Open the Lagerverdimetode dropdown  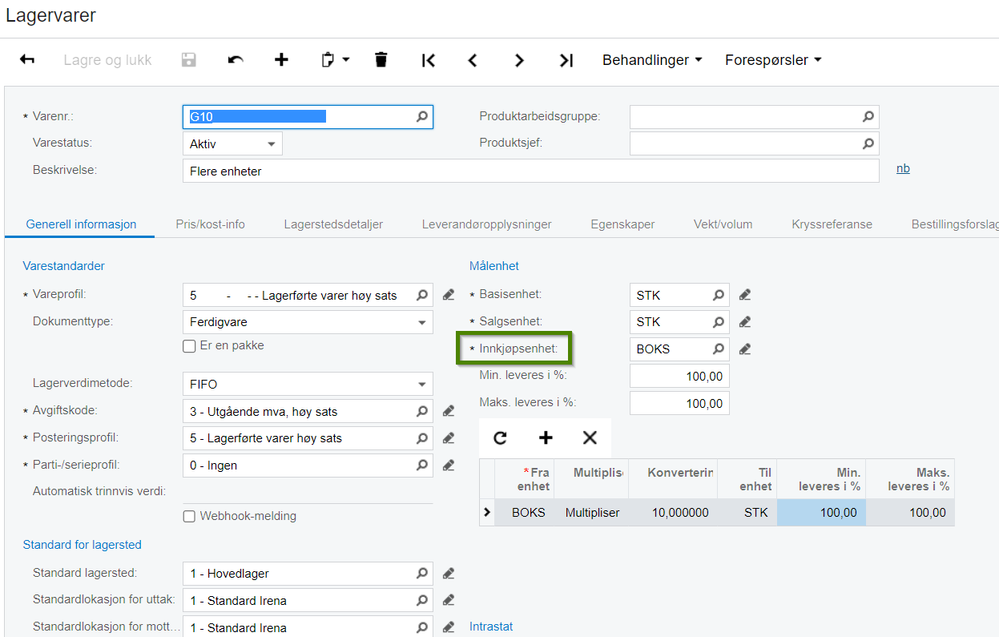coord(308,384)
